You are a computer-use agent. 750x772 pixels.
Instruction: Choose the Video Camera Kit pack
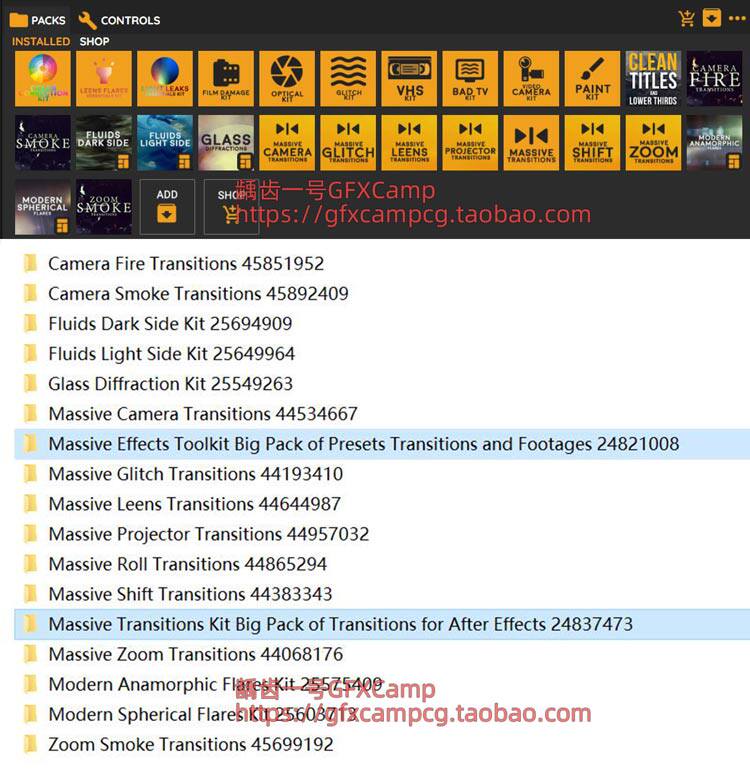click(x=531, y=78)
